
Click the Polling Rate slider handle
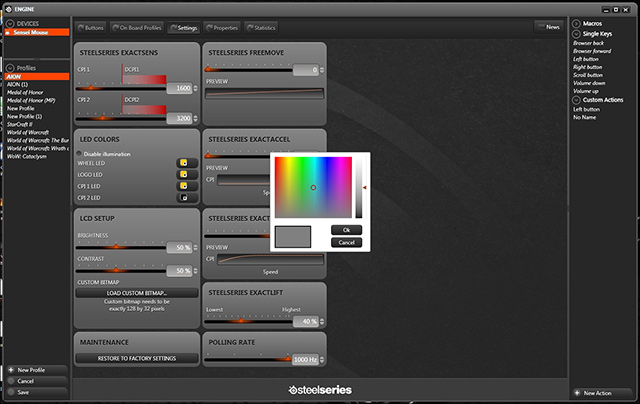pyautogui.click(x=288, y=359)
